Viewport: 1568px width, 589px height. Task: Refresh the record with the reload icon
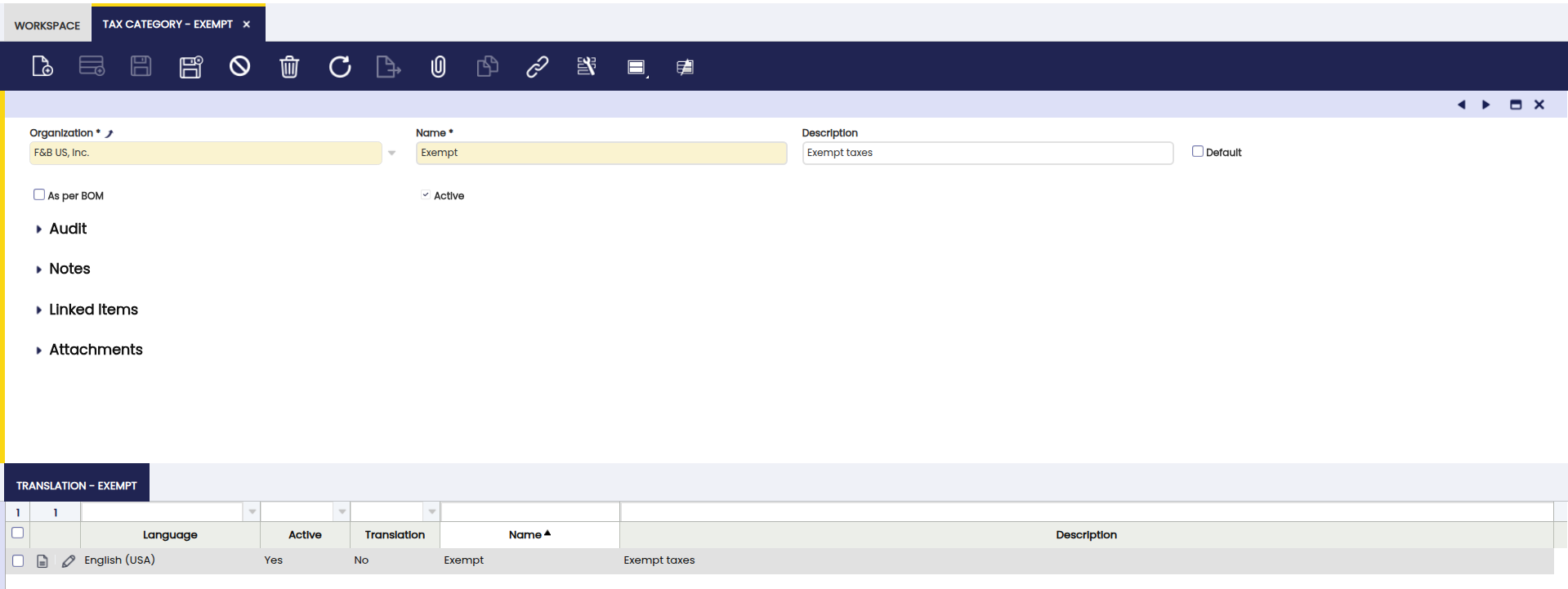340,66
